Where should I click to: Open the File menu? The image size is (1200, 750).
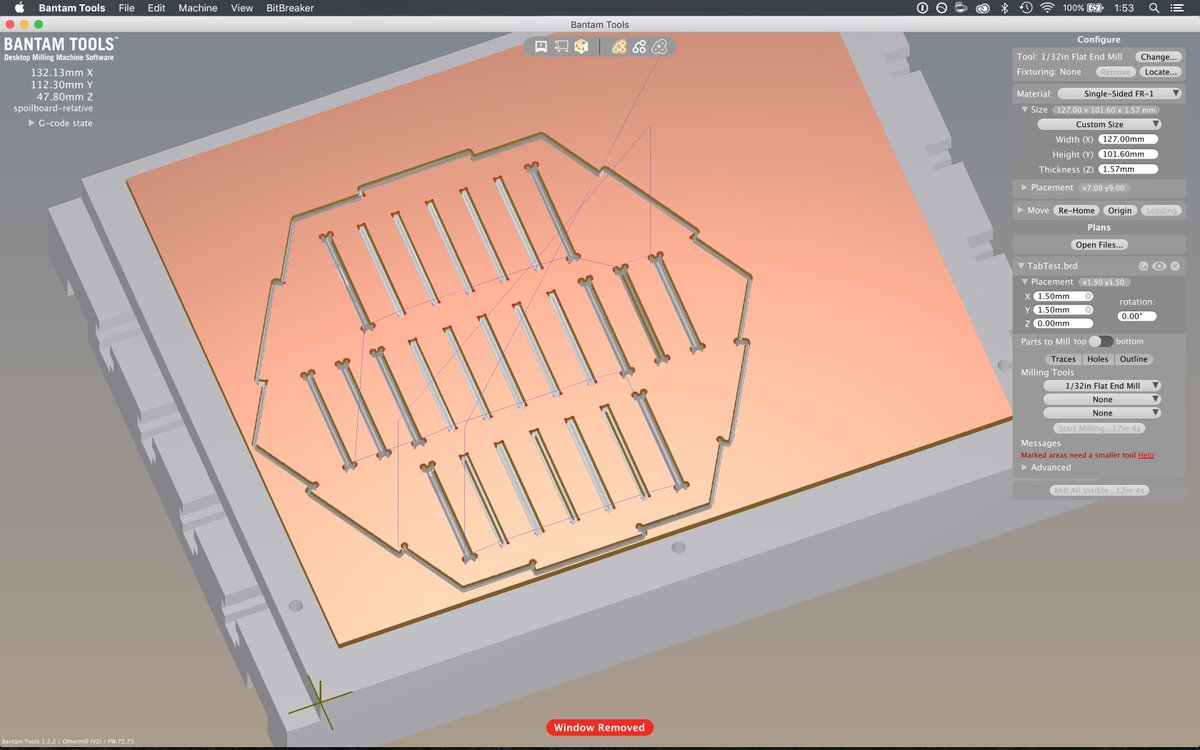[126, 8]
